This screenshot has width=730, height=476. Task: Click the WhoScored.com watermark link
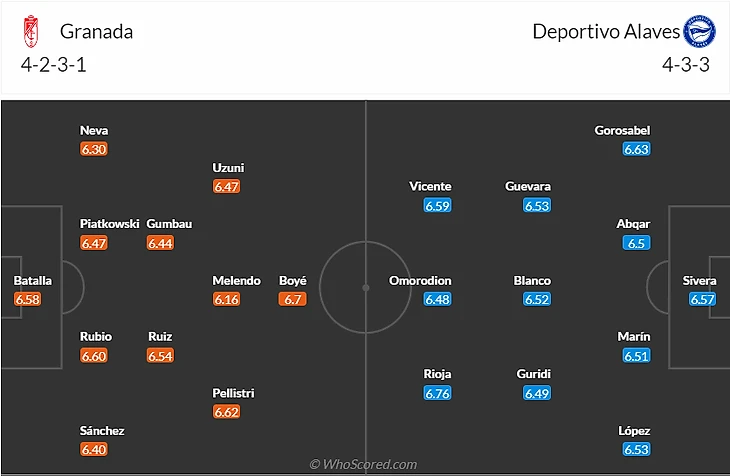coord(364,464)
